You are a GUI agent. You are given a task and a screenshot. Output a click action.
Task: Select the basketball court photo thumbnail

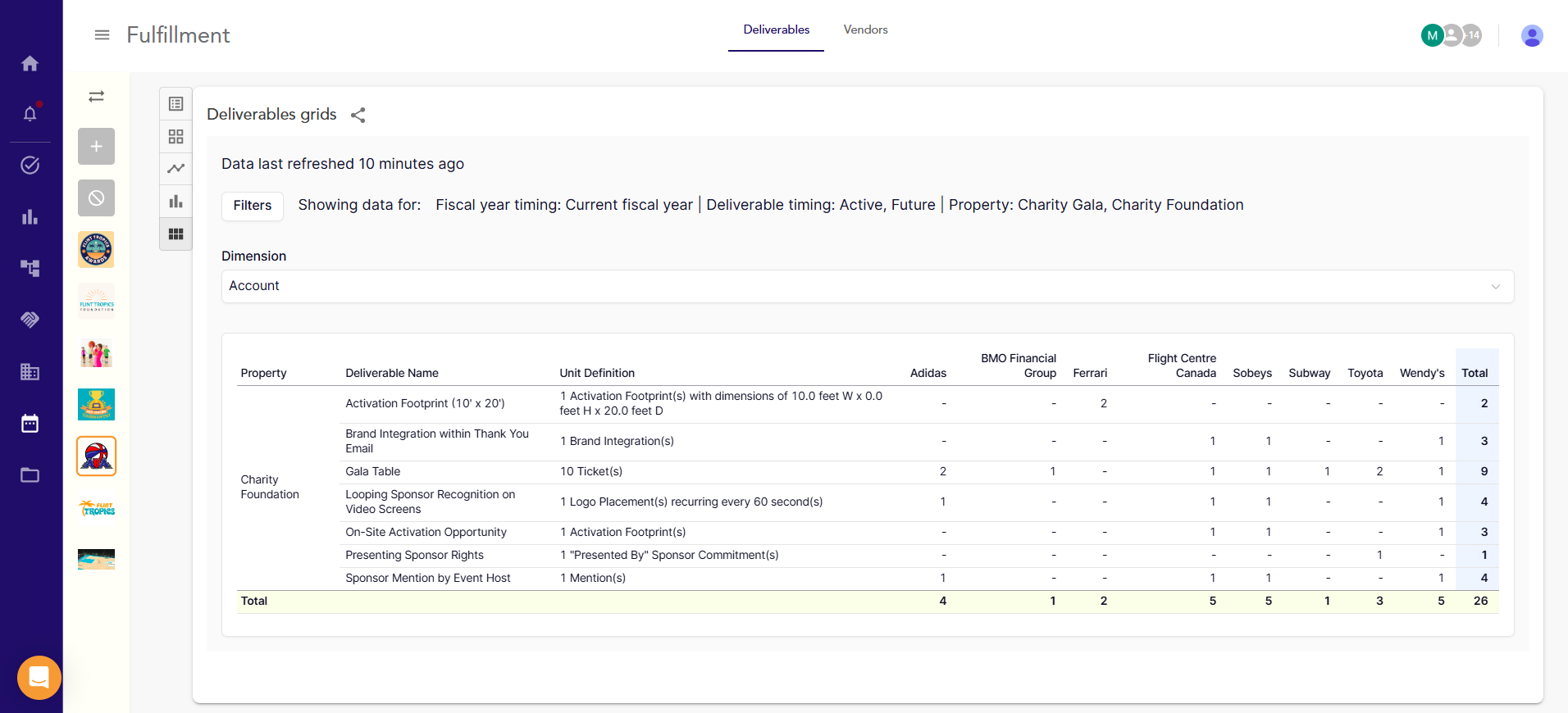(x=96, y=560)
